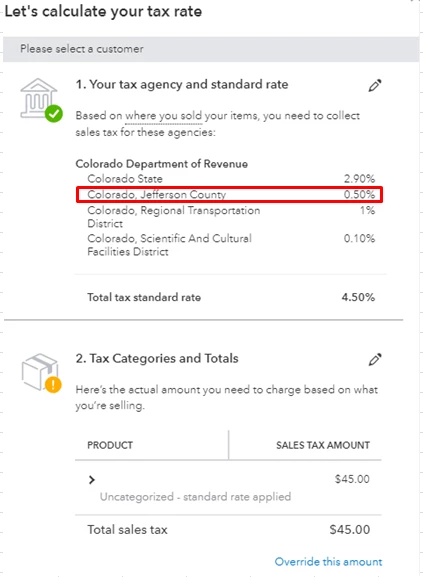Open the Override this amount link
The image size is (423, 577).
pyautogui.click(x=328, y=562)
